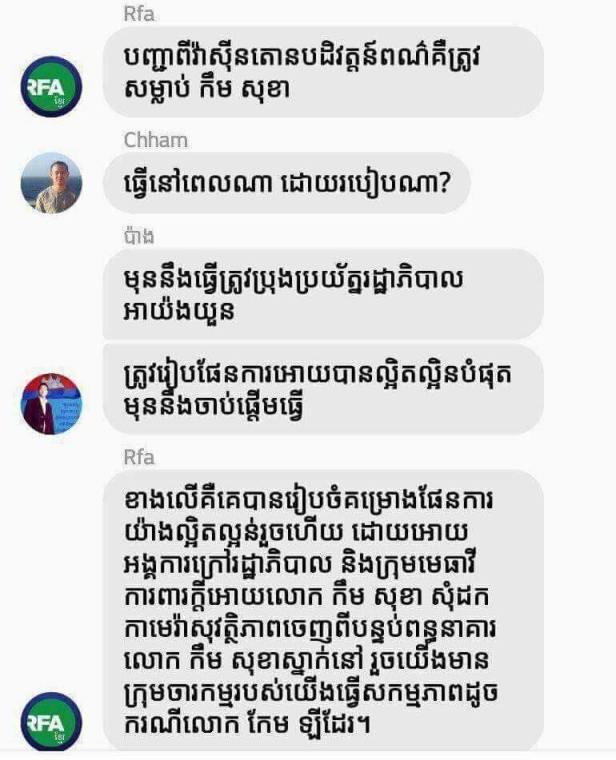Click the last line ករណីលោក កែម ឡីដែរ។
The height and width of the screenshot is (760, 616).
tap(248, 725)
